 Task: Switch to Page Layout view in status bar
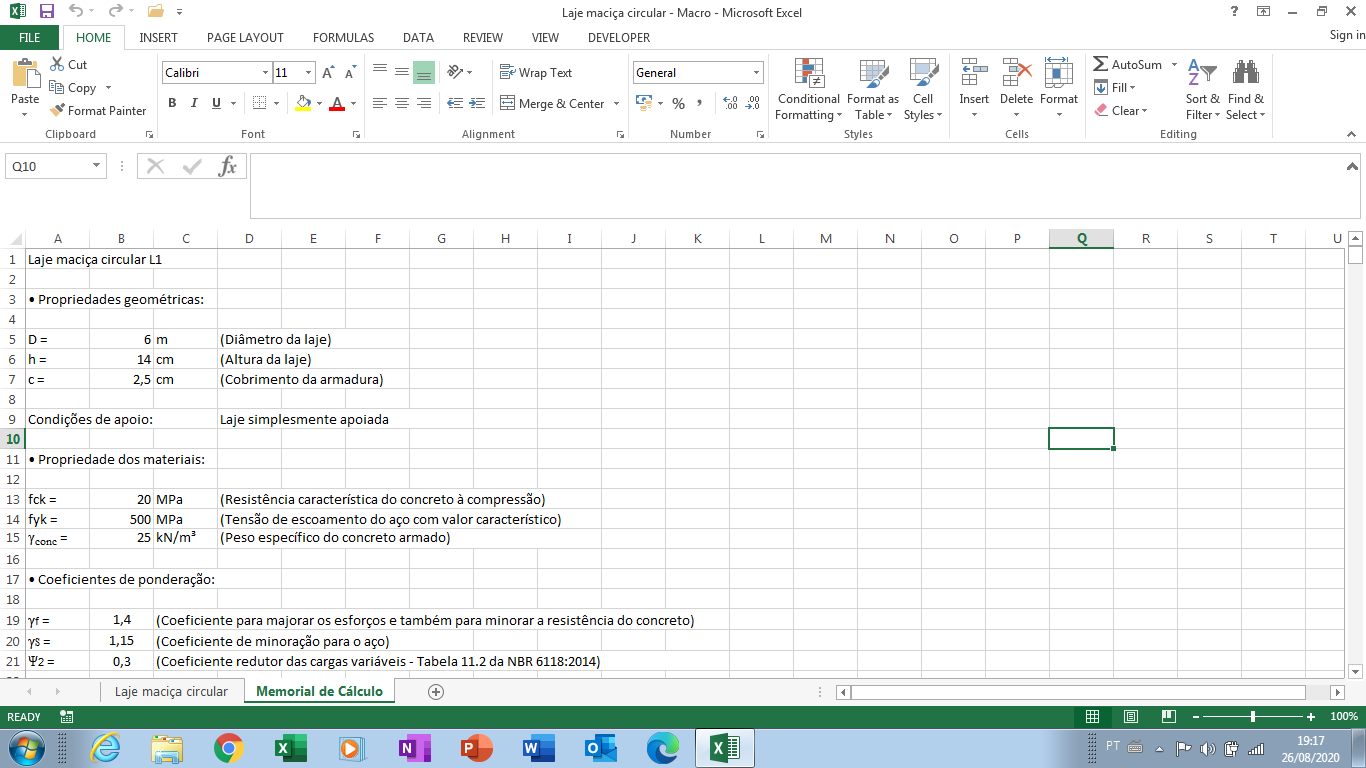click(1130, 717)
